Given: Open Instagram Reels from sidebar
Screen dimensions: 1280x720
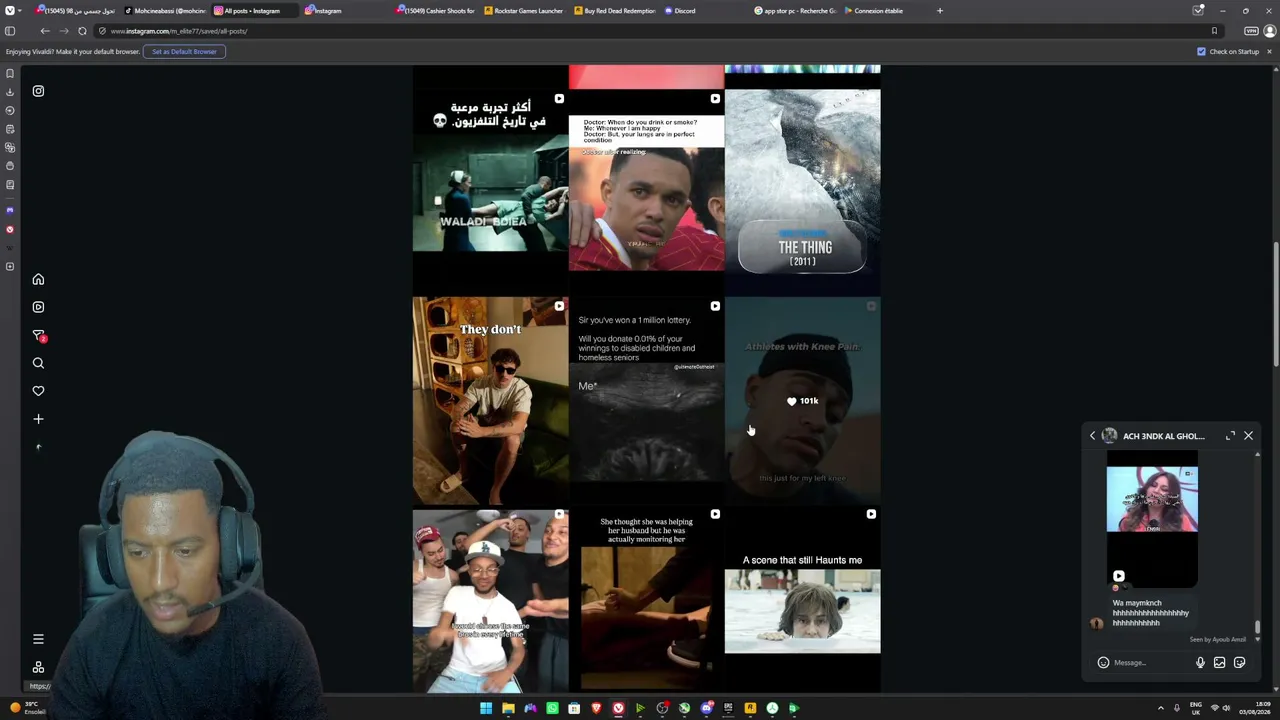Looking at the screenshot, I should coord(38,307).
